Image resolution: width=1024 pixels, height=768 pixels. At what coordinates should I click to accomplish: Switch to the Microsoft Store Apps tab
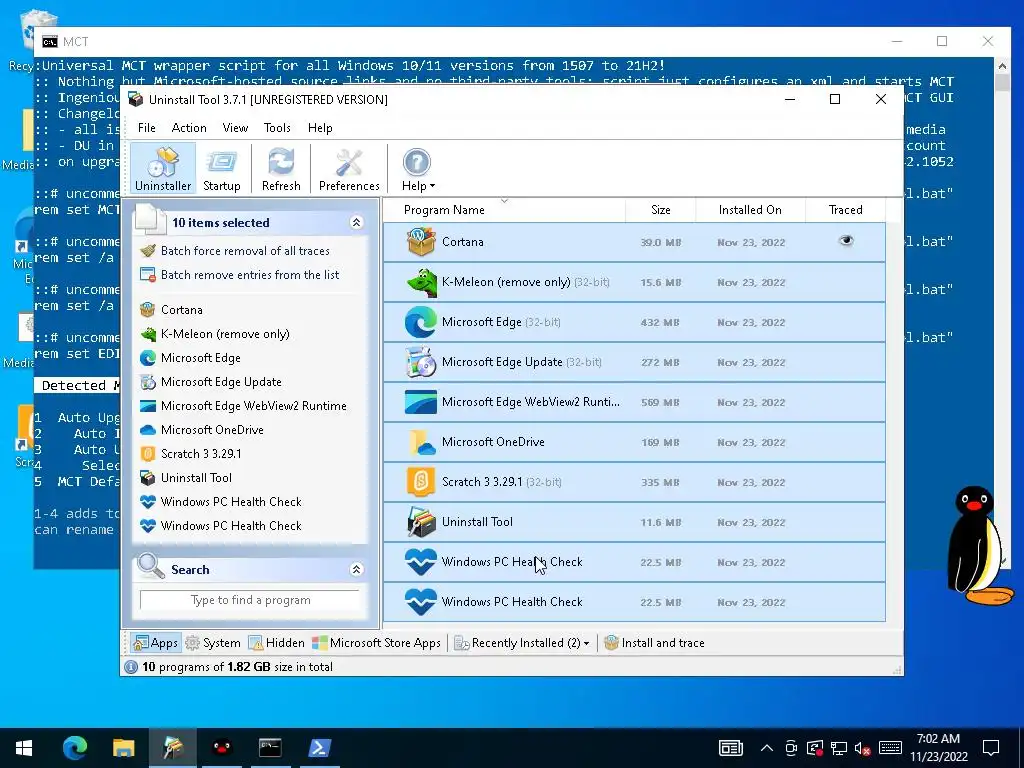(376, 643)
